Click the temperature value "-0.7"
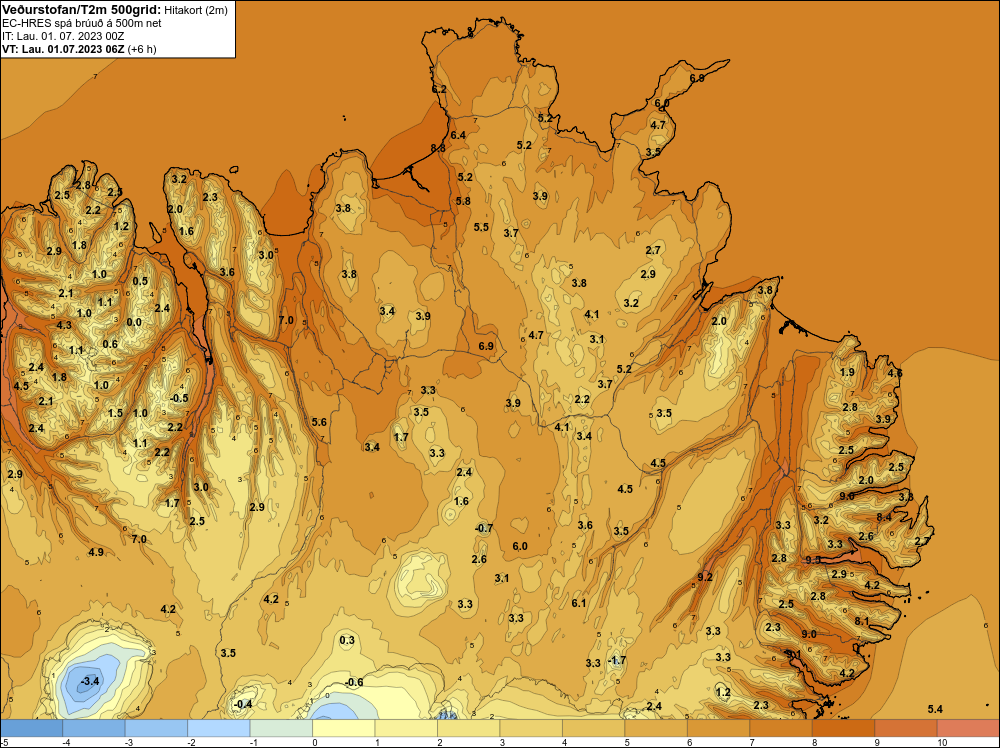Image resolution: width=1000 pixels, height=748 pixels. point(484,528)
